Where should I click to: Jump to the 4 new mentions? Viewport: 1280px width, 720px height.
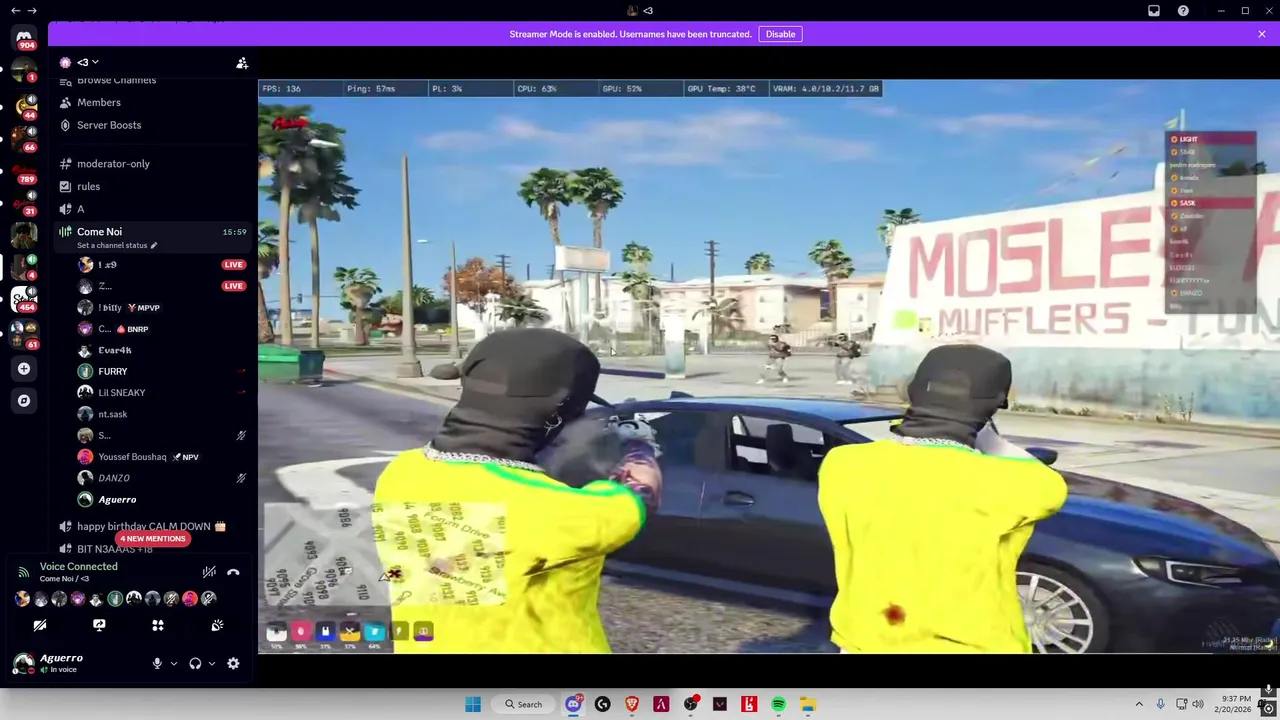tap(152, 538)
